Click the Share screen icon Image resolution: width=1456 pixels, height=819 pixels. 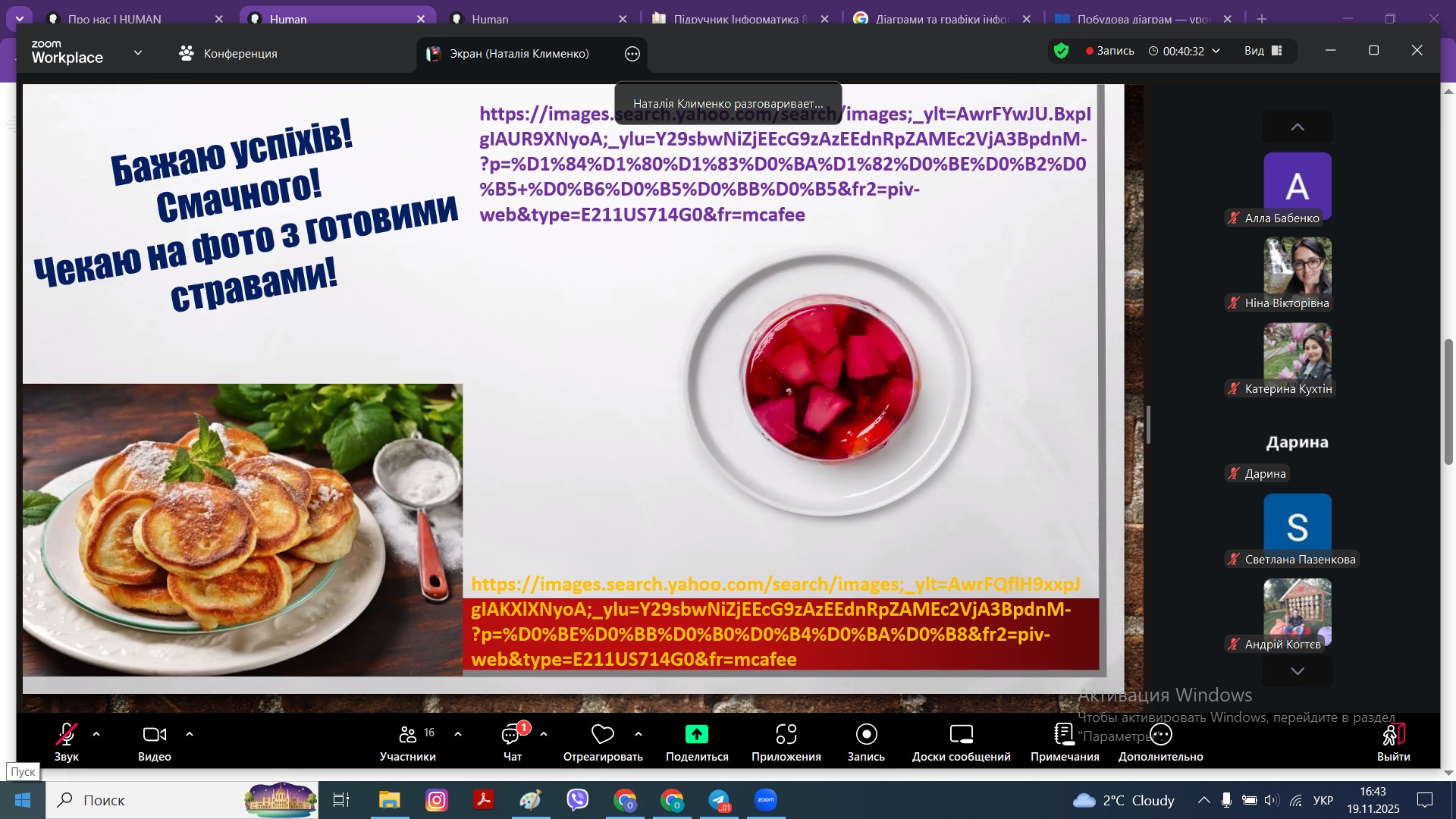[x=696, y=735]
